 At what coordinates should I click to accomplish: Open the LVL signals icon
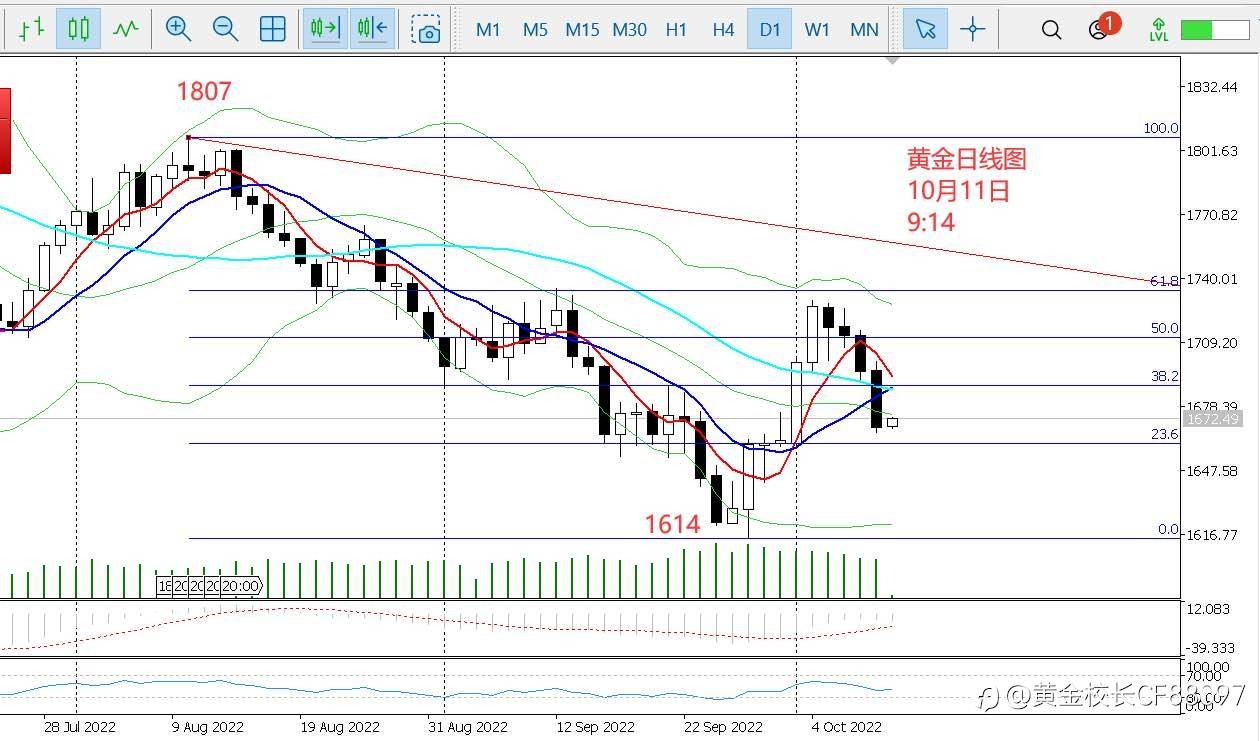click(x=1158, y=29)
